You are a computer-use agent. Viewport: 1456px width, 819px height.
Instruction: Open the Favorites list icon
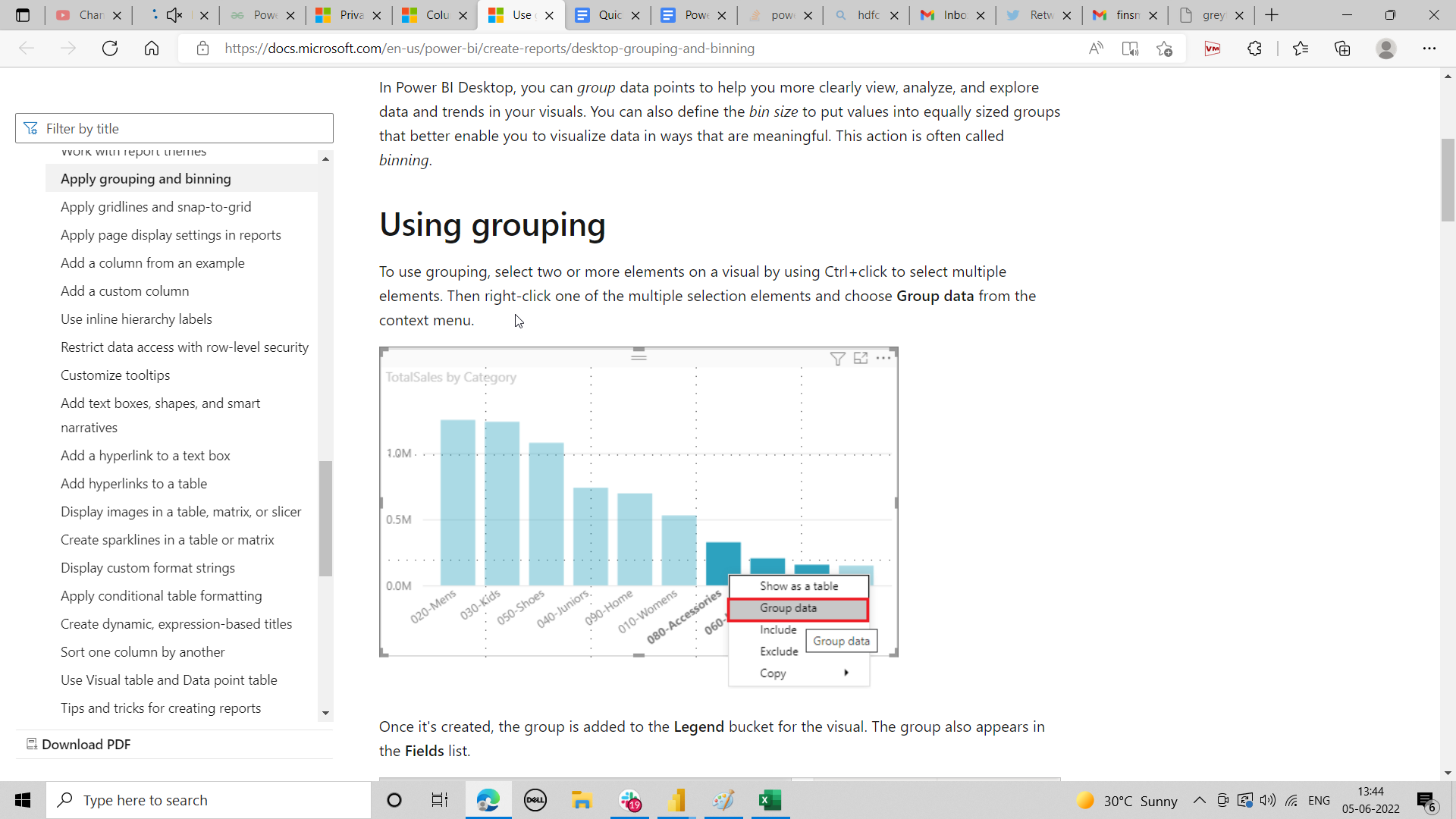coord(1301,49)
